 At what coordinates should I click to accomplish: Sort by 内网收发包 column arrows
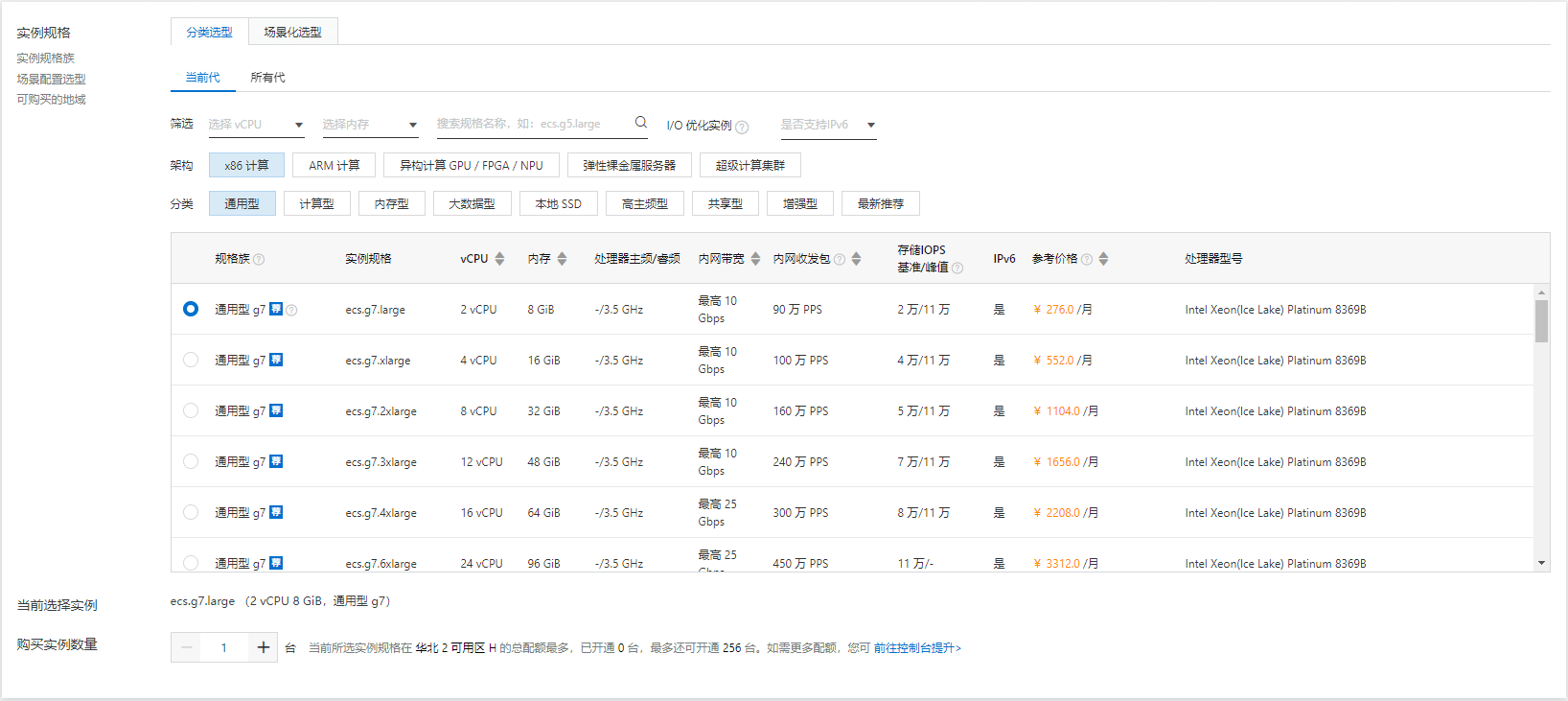coord(856,259)
